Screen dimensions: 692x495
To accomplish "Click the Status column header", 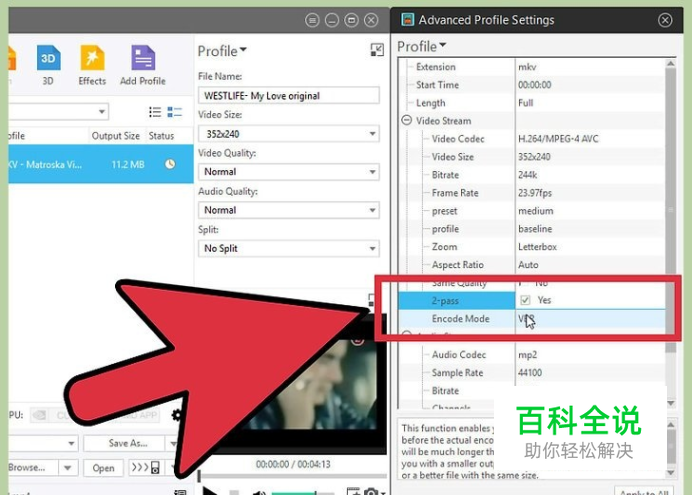I will click(x=162, y=136).
